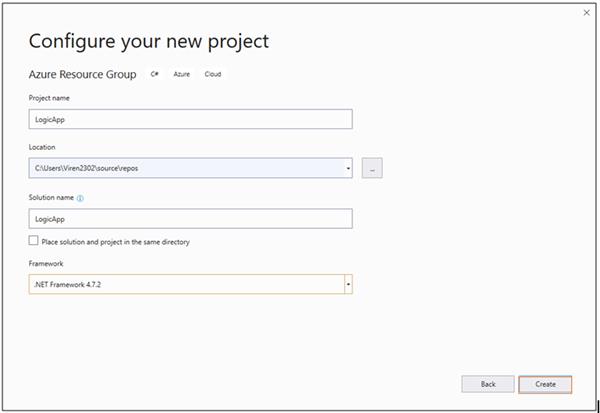This screenshot has width=600, height=413.
Task: Click the Location path text box
Action: click(186, 168)
